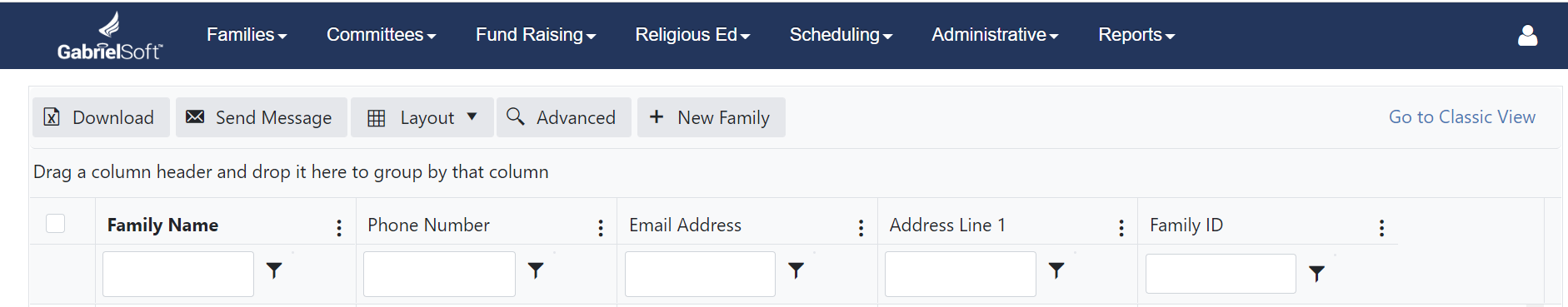The image size is (1568, 307).
Task: Toggle the select-all rows checkbox
Action: pos(56,223)
